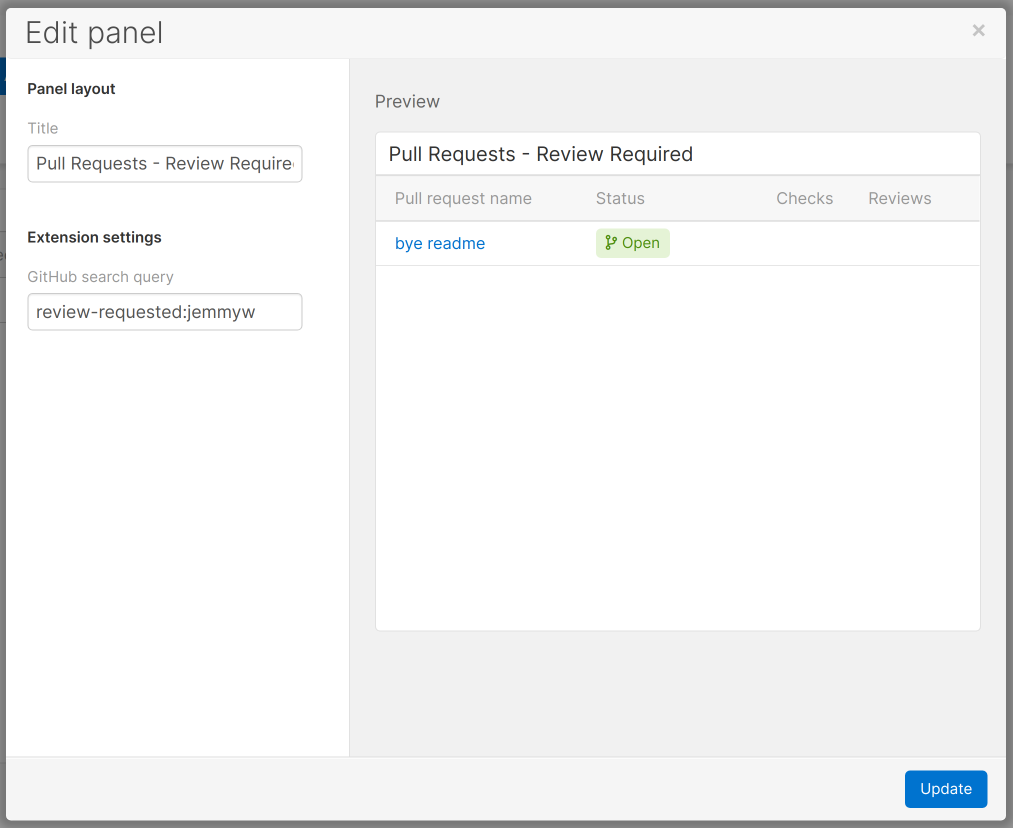Click the Edit panel dialog title
The height and width of the screenshot is (828, 1013).
pos(94,33)
